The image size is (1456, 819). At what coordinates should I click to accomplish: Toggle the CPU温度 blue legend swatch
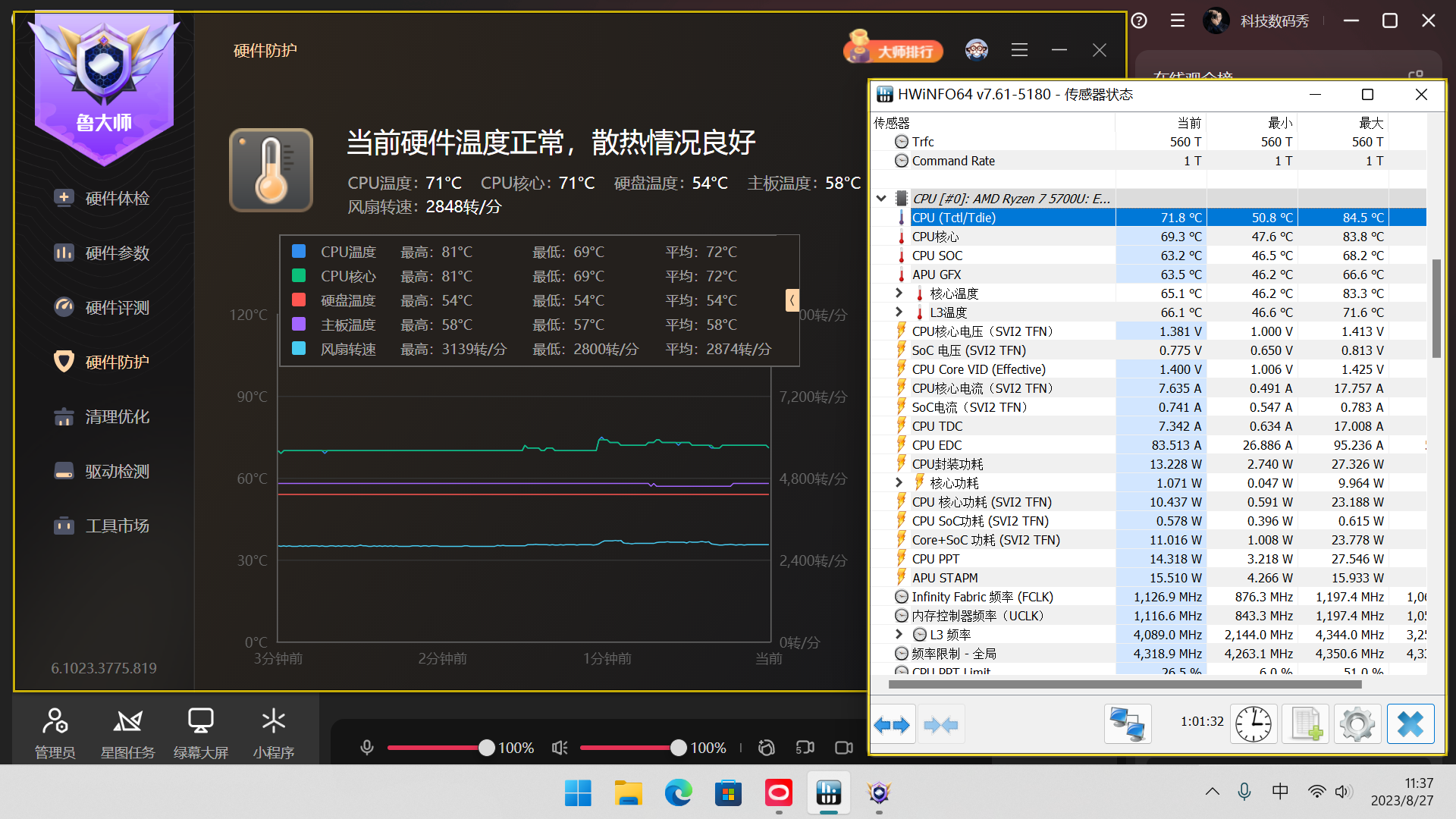coord(299,251)
